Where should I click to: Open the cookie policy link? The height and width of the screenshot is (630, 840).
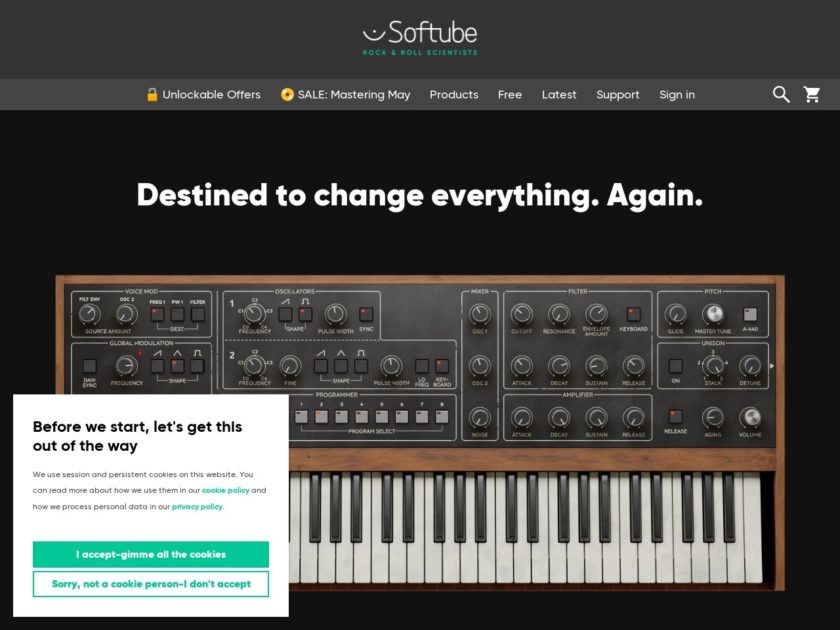(226, 490)
